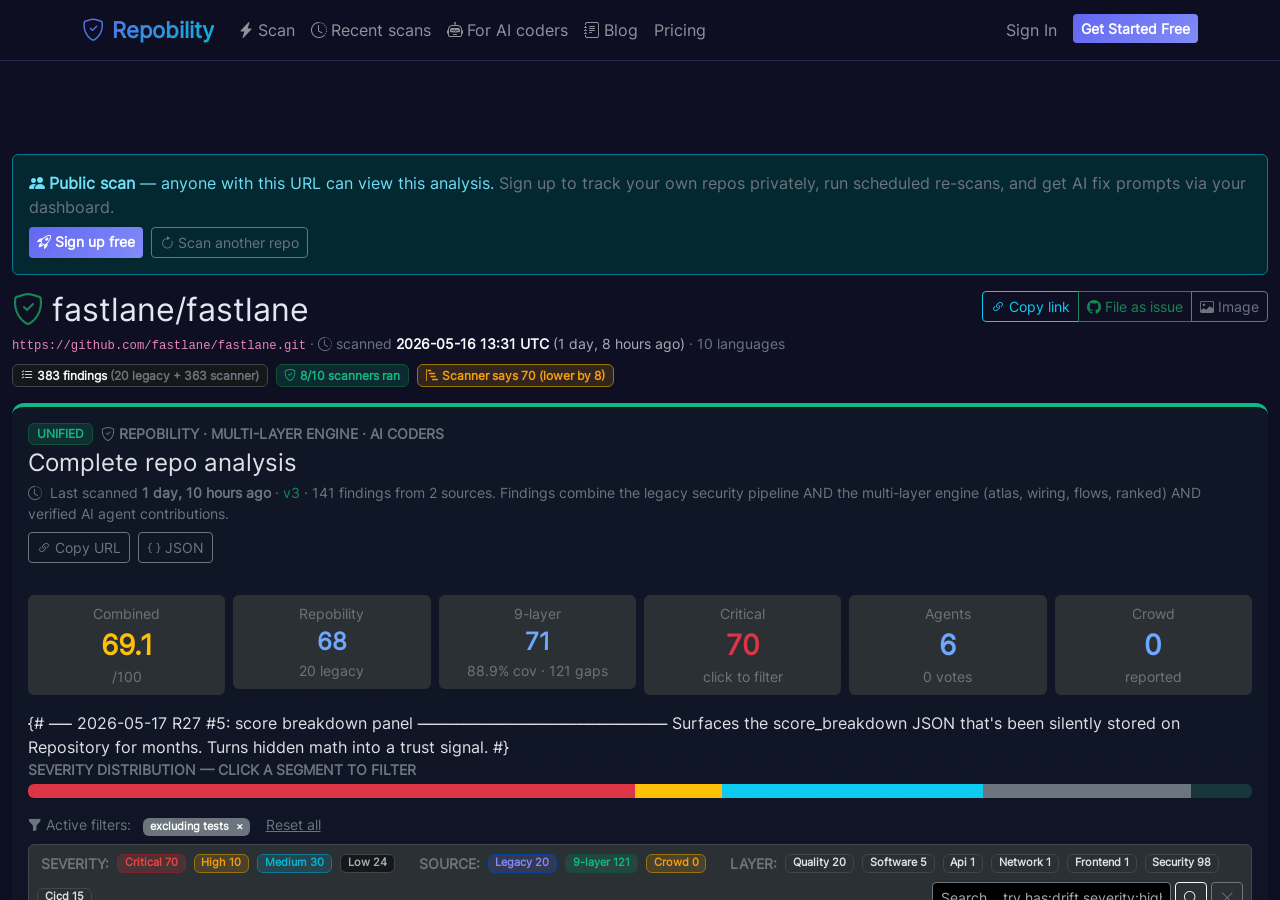Click the 383 findings badge
This screenshot has height=900, width=1280.
point(140,375)
